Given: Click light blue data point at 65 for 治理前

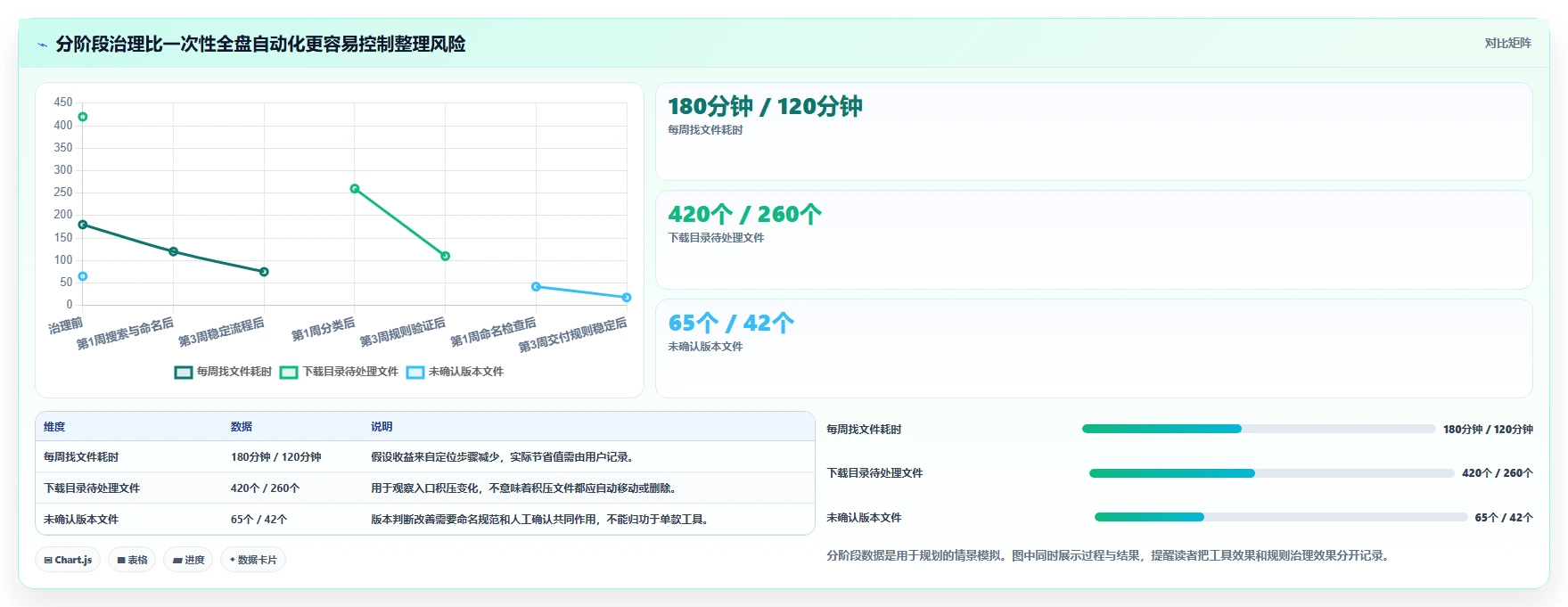Looking at the screenshot, I should pyautogui.click(x=83, y=276).
